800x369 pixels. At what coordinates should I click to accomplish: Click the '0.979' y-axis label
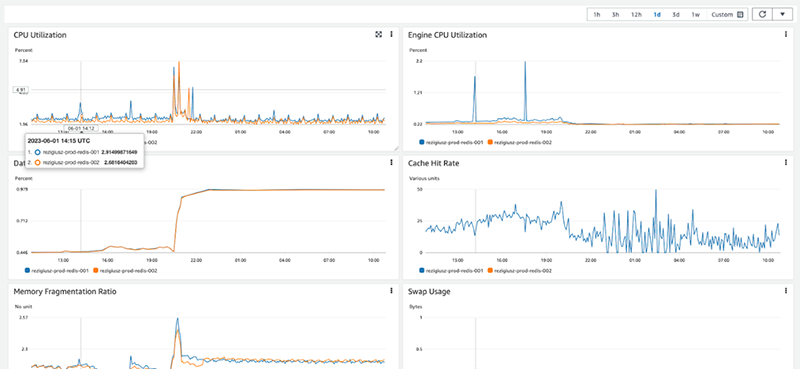pyautogui.click(x=22, y=189)
